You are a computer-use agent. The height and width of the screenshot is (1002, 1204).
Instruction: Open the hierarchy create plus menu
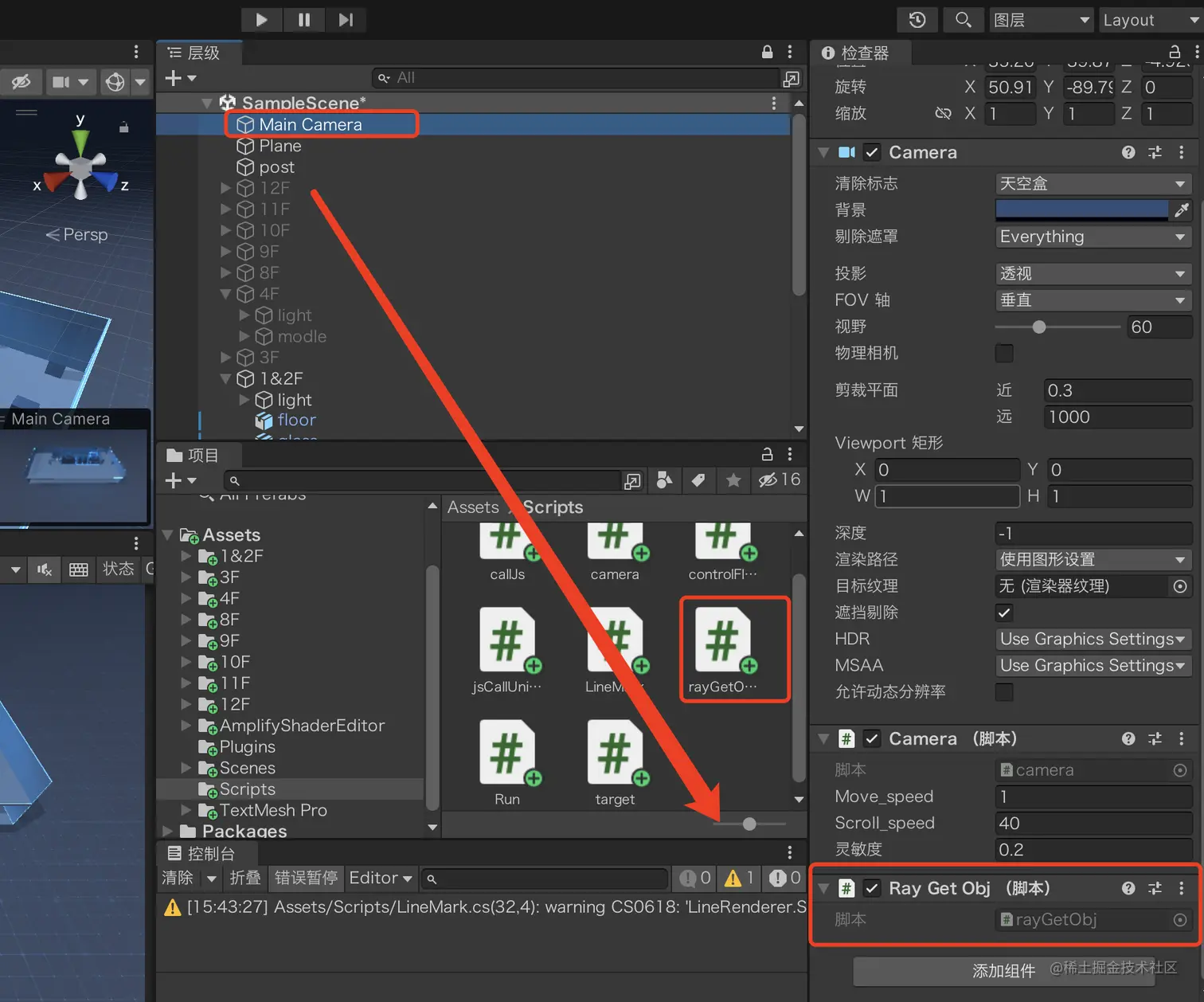(x=180, y=78)
